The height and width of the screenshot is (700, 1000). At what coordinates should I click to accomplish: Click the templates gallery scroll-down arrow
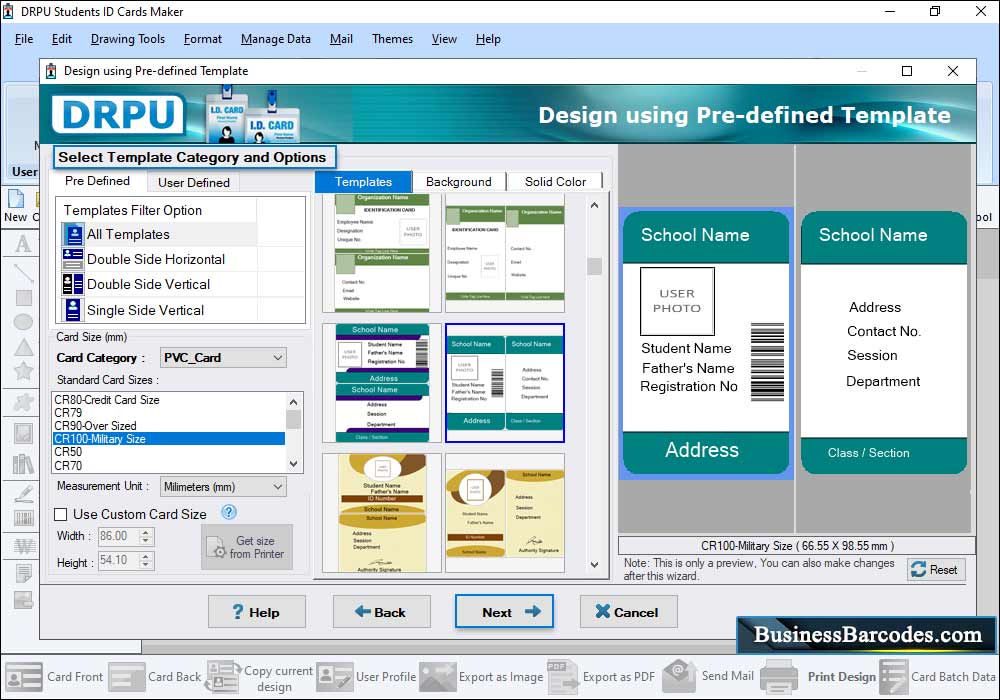click(594, 565)
